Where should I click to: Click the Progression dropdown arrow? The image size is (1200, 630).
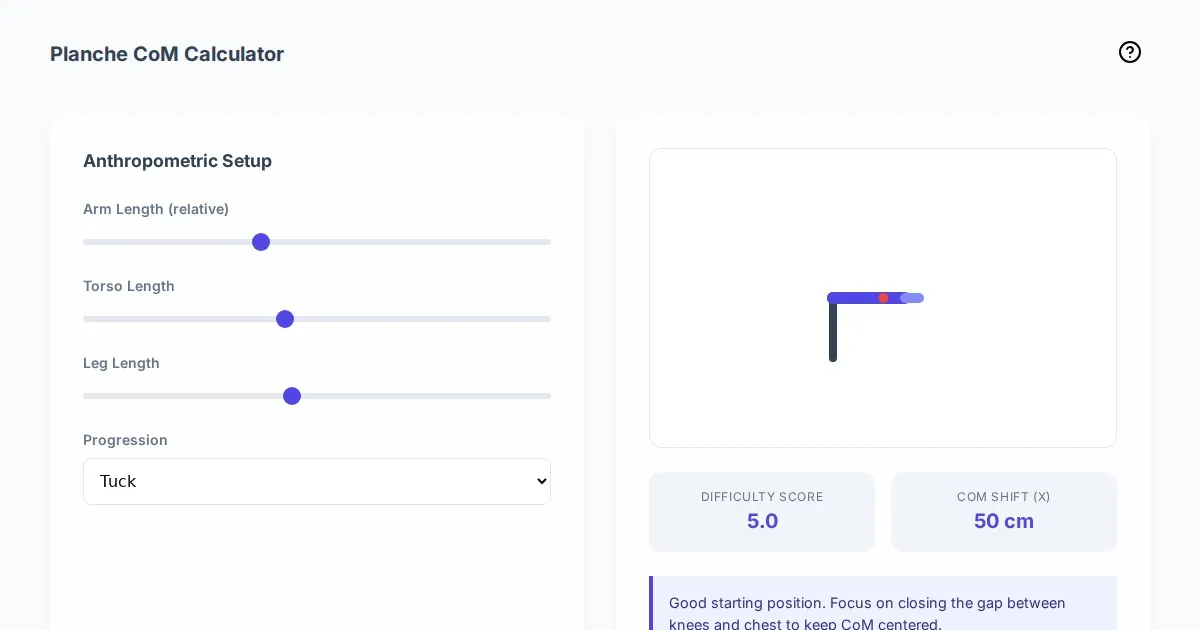click(x=541, y=481)
